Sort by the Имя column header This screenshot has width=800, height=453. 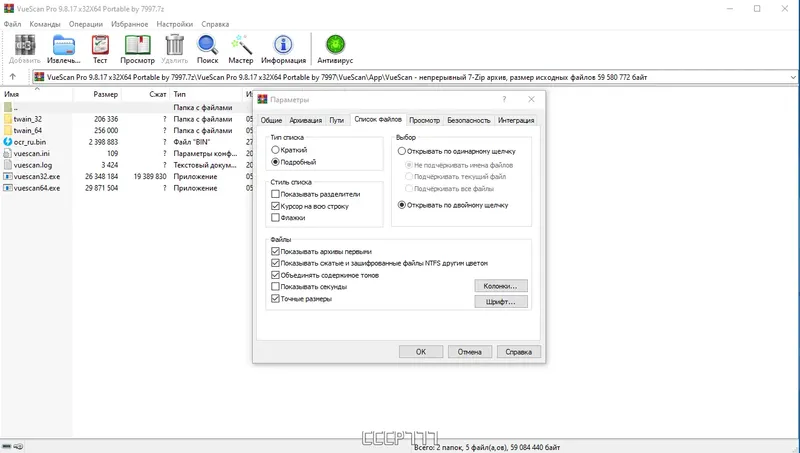pos(36,94)
